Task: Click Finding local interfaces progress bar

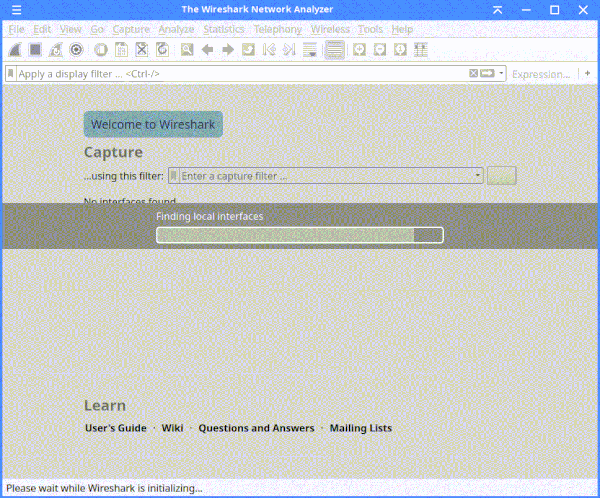Action: [x=300, y=235]
